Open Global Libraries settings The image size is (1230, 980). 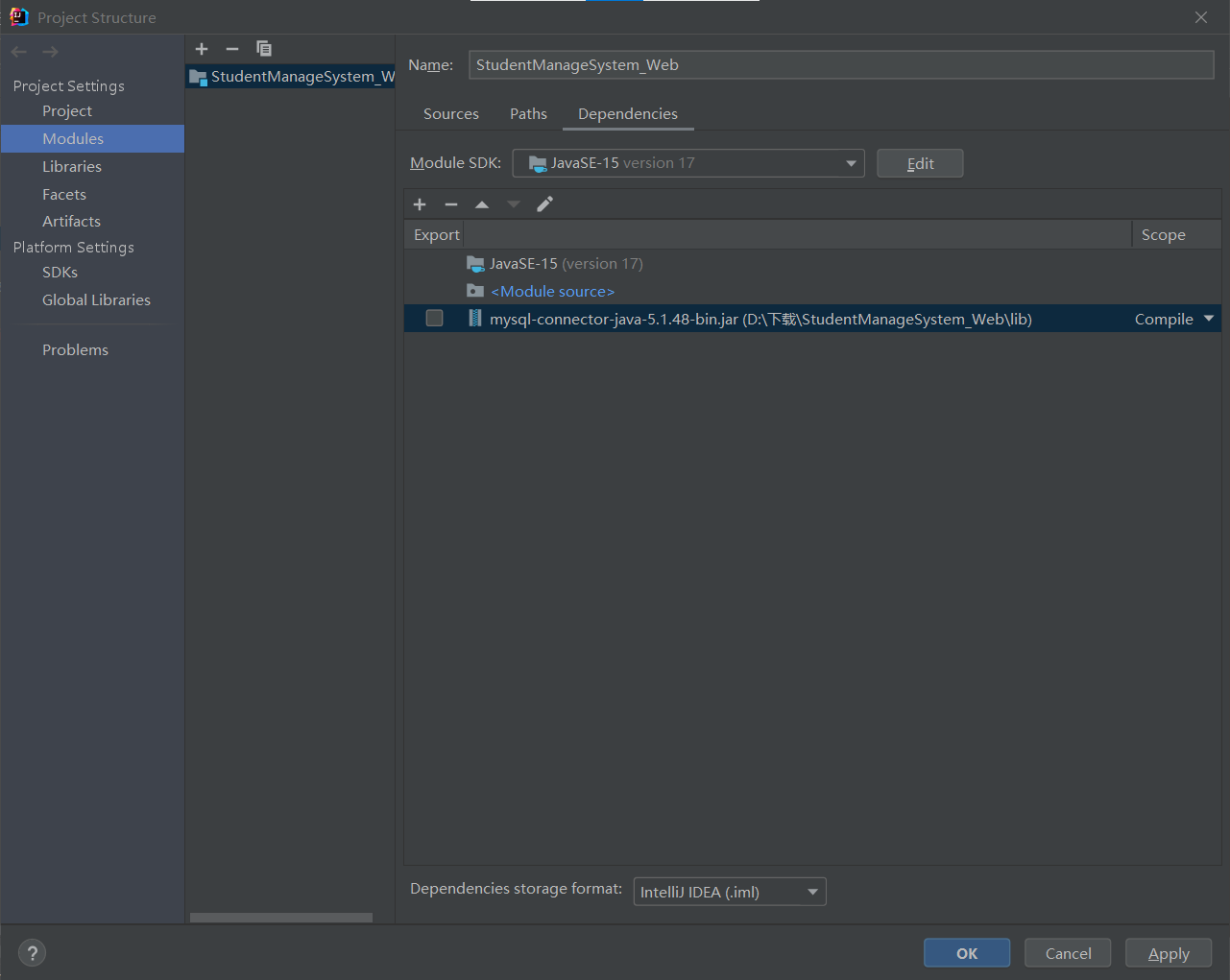click(96, 300)
